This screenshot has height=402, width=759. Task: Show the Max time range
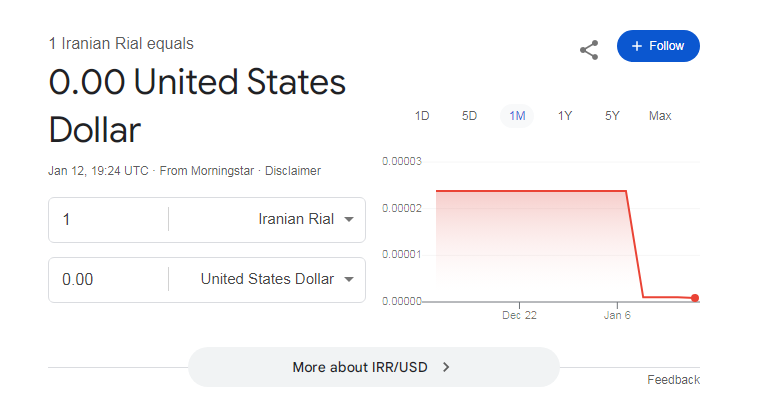(x=660, y=116)
